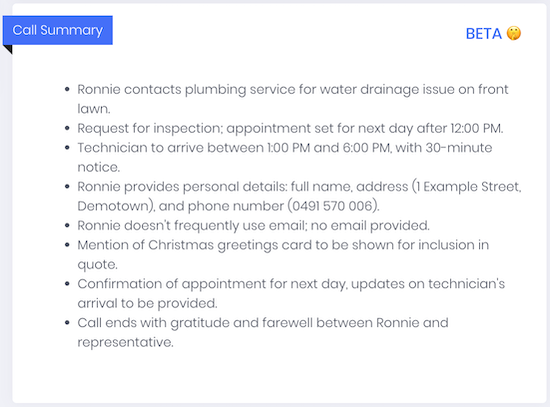Click the '1 Example Street' address text
This screenshot has width=550, height=407.
pyautogui.click(x=469, y=186)
